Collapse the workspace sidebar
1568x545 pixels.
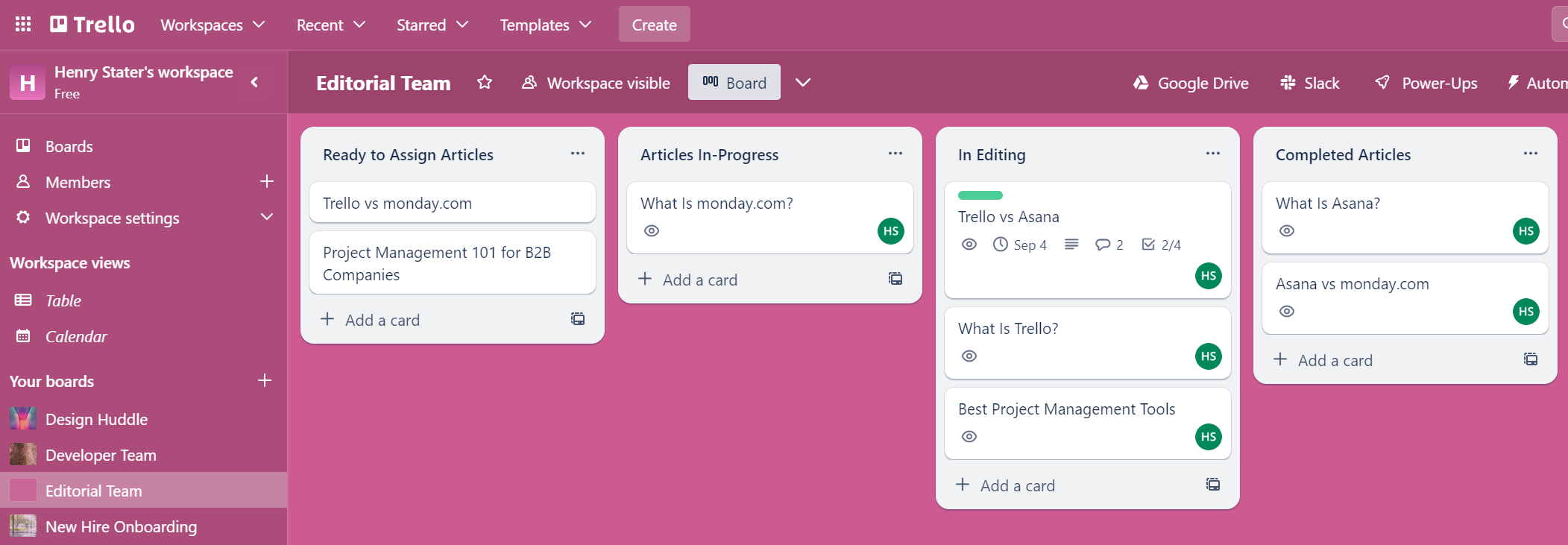(255, 82)
